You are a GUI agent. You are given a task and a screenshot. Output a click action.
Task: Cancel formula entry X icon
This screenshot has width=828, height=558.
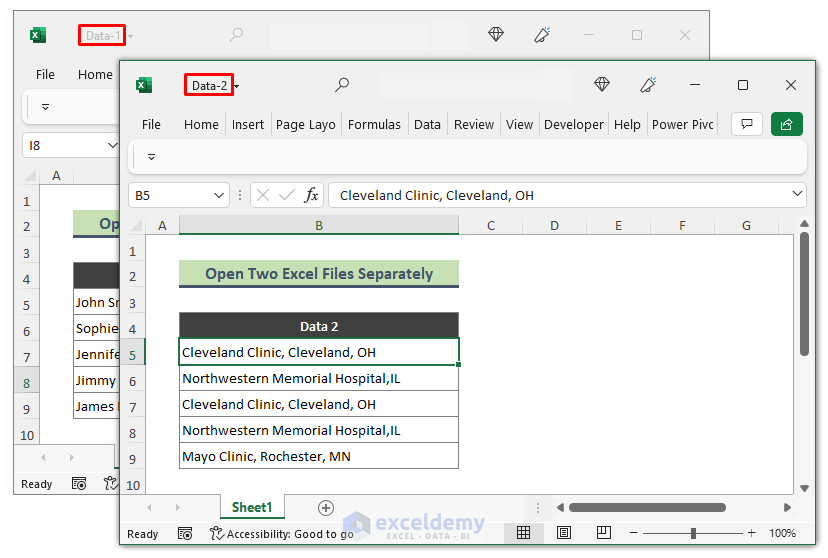tap(263, 195)
